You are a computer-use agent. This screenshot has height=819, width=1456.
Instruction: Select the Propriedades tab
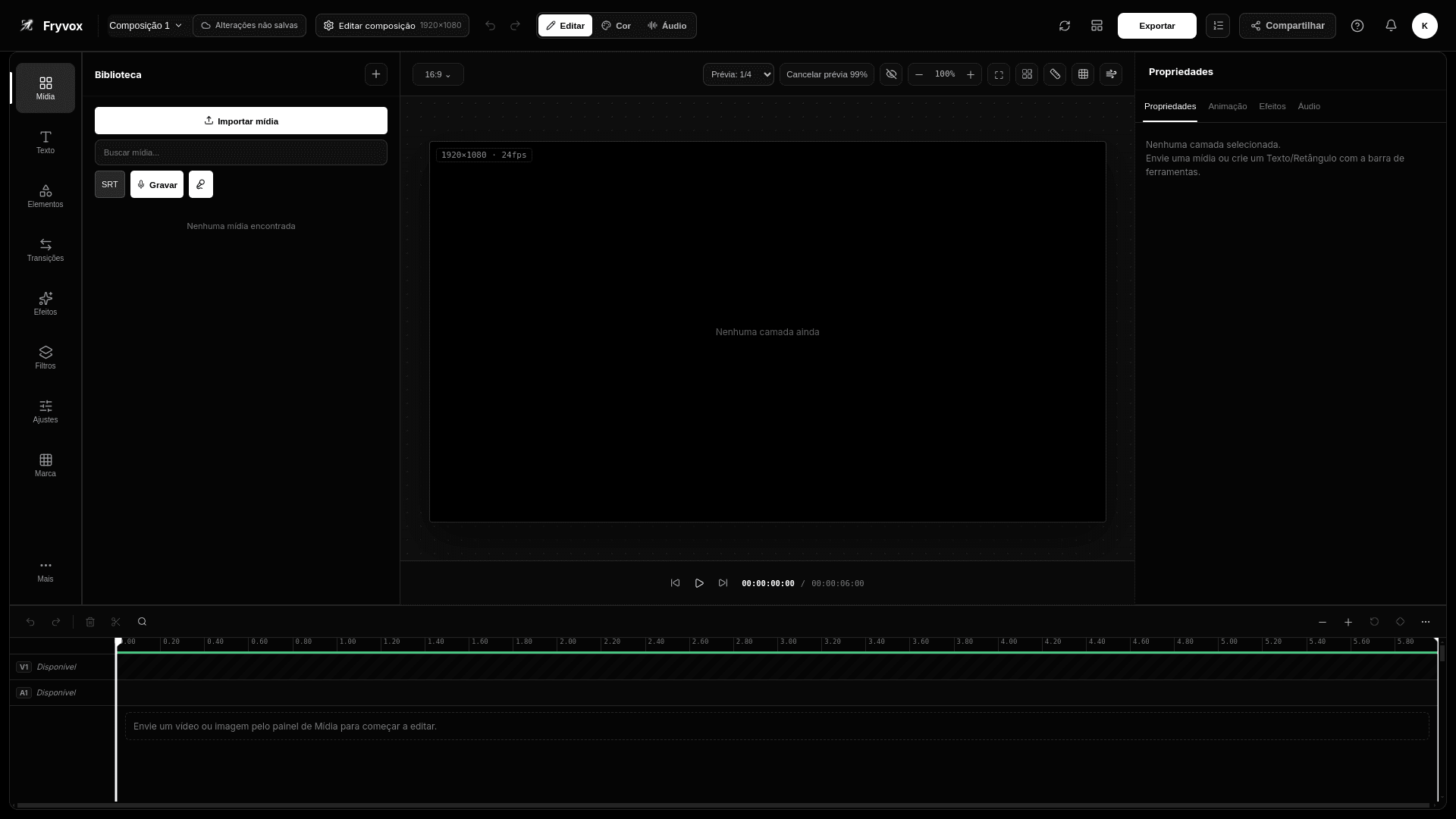point(1170,106)
